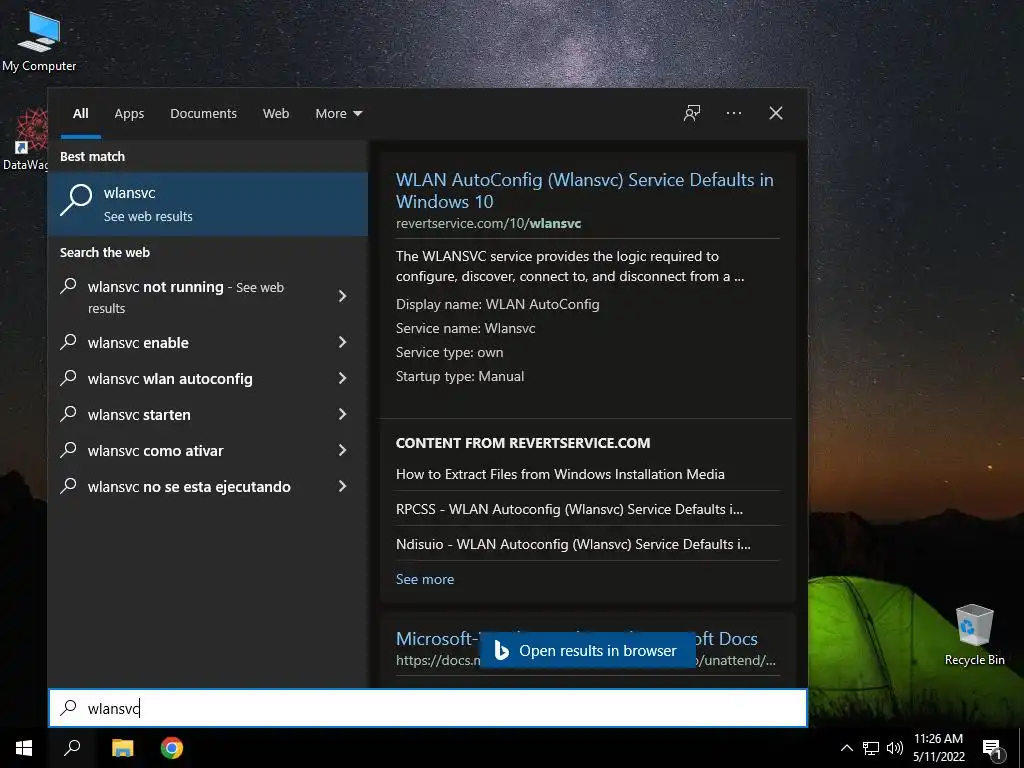Open File Explorer from the taskbar
The height and width of the screenshot is (768, 1024).
[122, 748]
